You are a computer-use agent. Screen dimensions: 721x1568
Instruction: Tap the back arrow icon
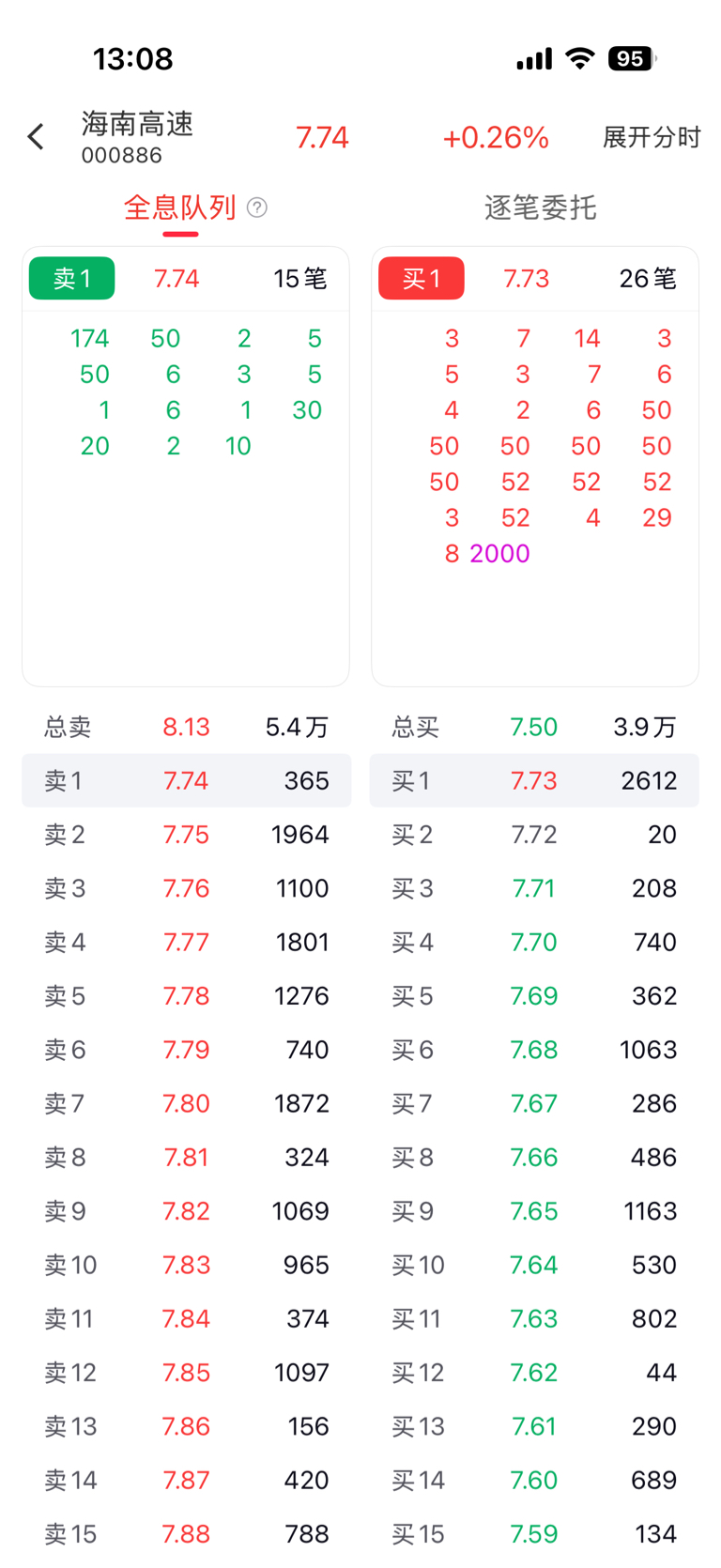pyautogui.click(x=36, y=137)
